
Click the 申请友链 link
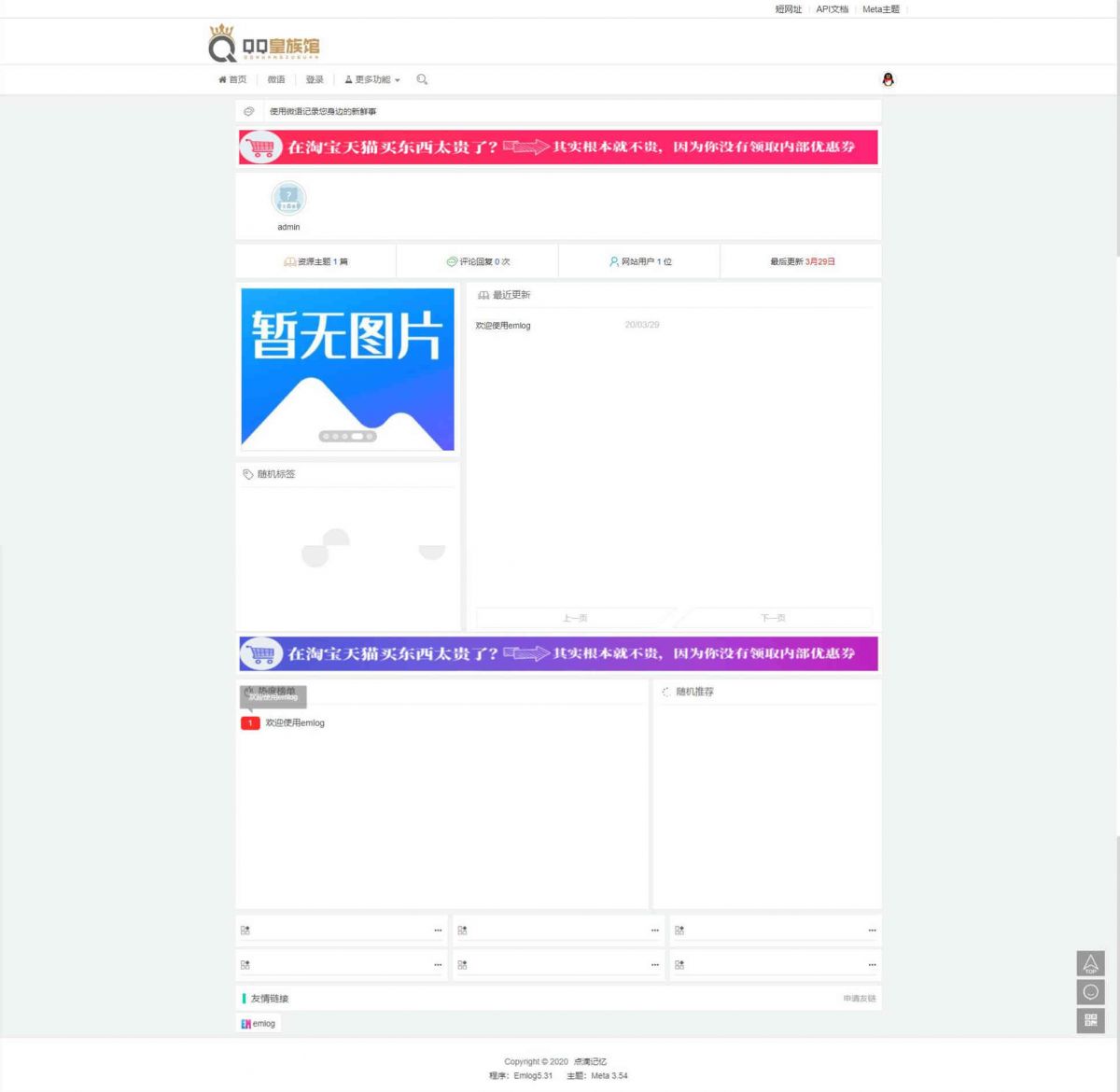857,998
